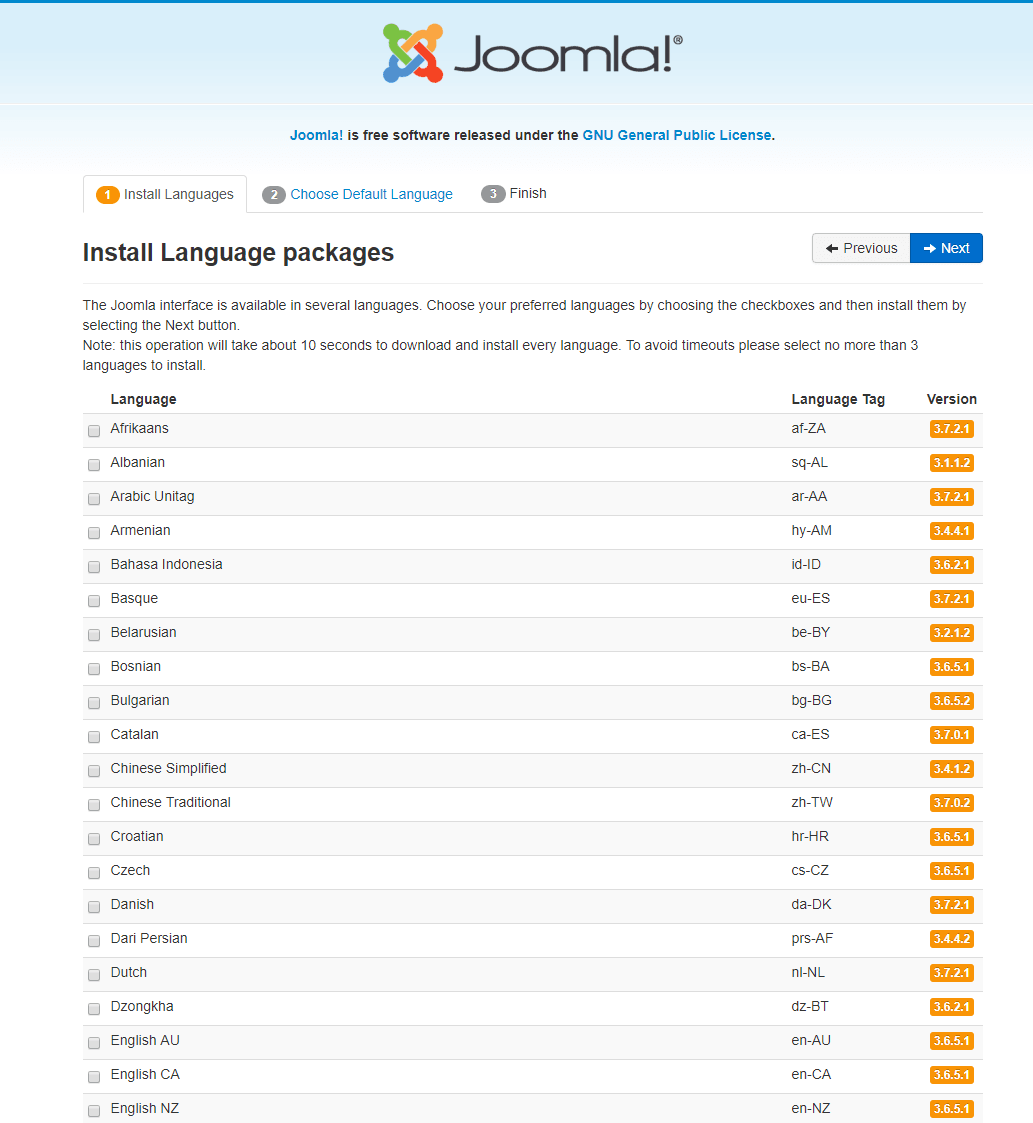Click the en-AU language tag
Screen dimensions: 1033x1123
[x=811, y=1041]
